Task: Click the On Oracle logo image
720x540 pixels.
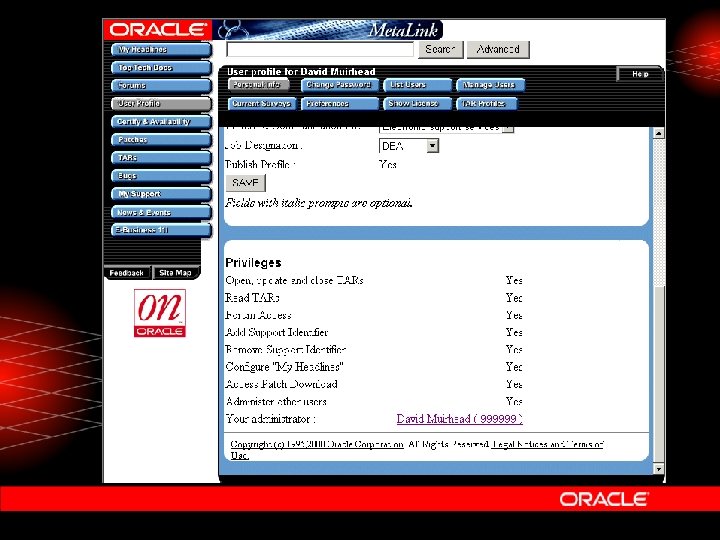Action: pos(160,313)
